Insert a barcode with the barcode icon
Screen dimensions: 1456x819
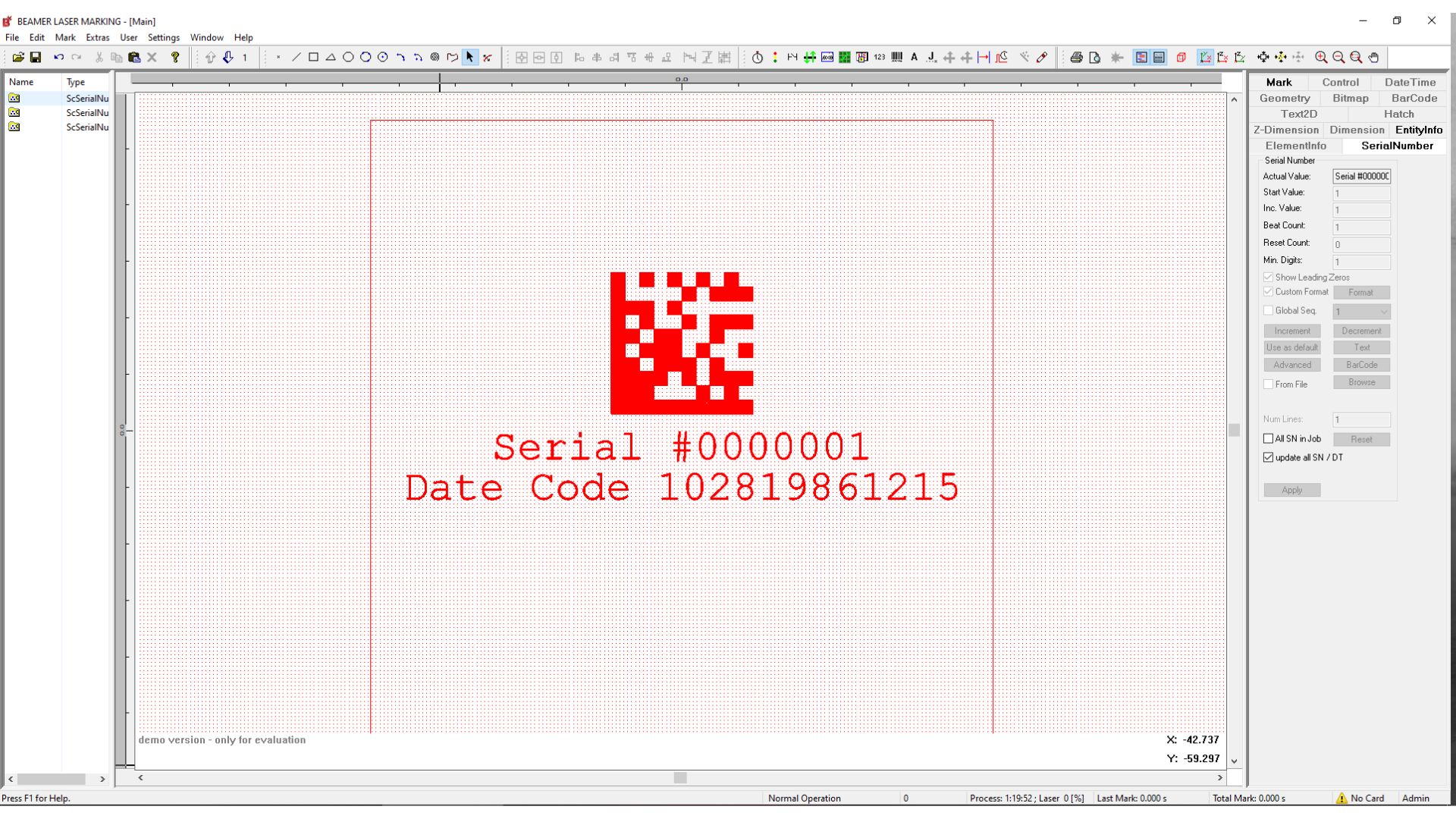click(x=897, y=57)
